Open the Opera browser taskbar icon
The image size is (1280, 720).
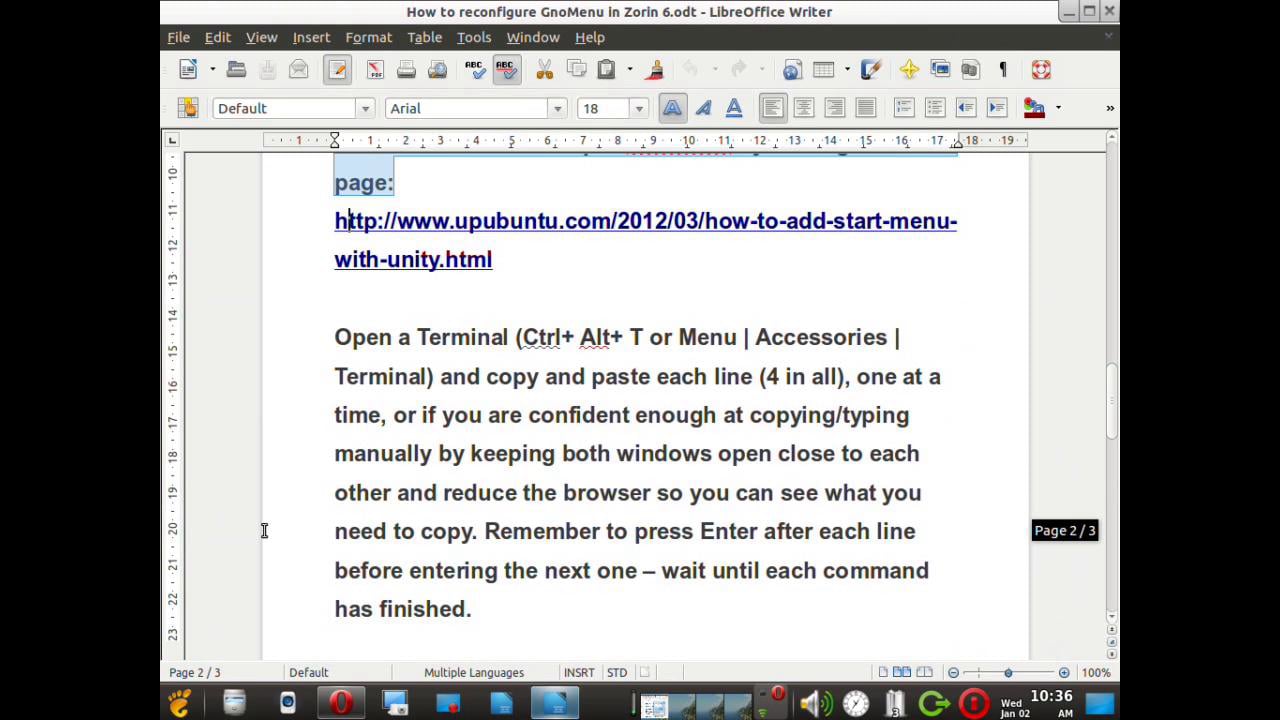click(x=341, y=704)
